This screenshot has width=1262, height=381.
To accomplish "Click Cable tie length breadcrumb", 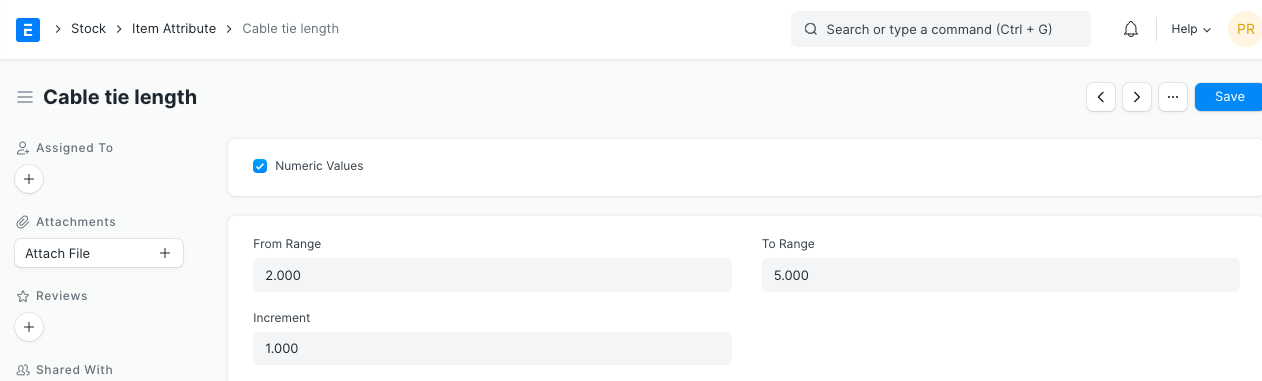I will click(291, 29).
